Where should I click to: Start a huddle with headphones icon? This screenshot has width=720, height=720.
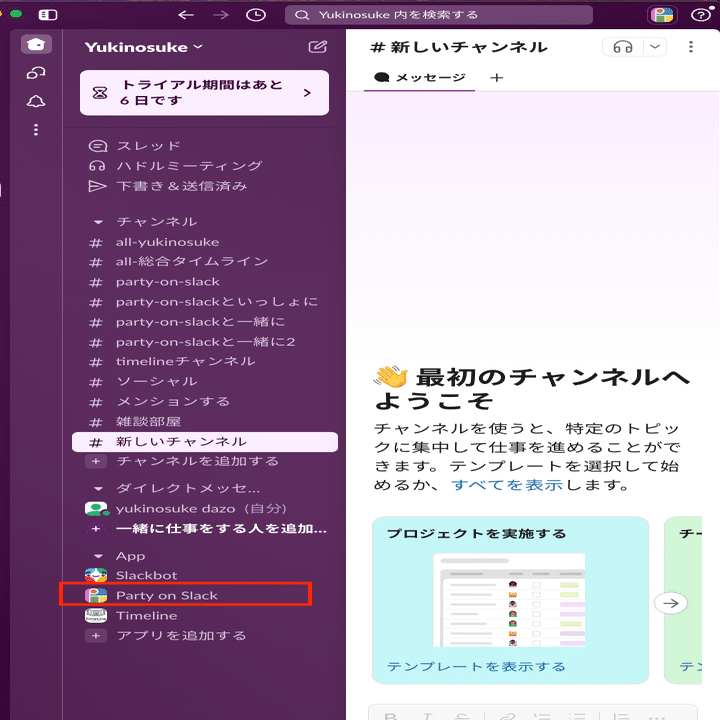(x=623, y=47)
